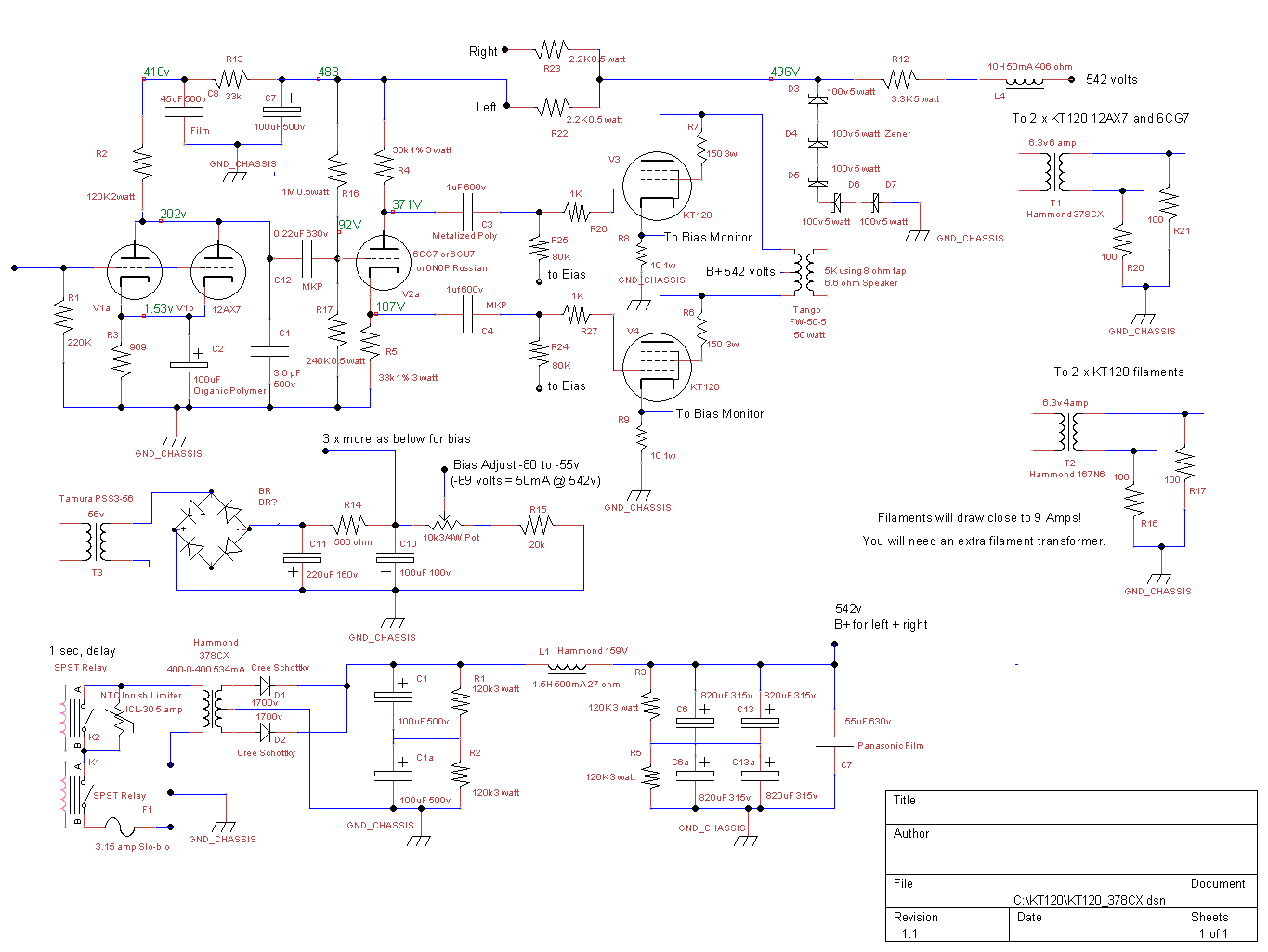Click 'To 2 x KT120 12AX7 and 6CG7' heading
Screen dimensions: 1268x952
click(1101, 118)
